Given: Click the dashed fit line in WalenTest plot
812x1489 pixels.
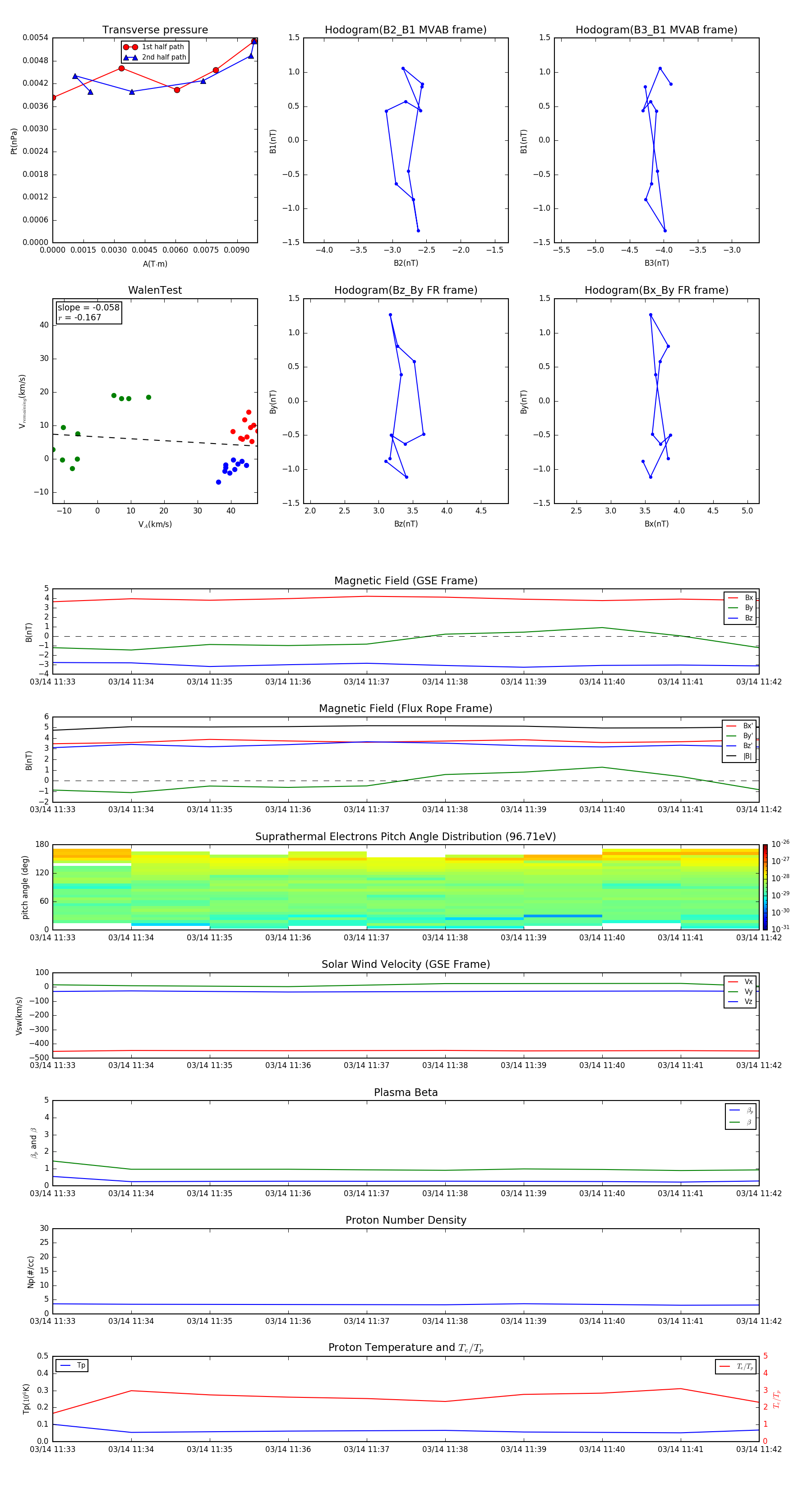Looking at the screenshot, I should [x=155, y=440].
